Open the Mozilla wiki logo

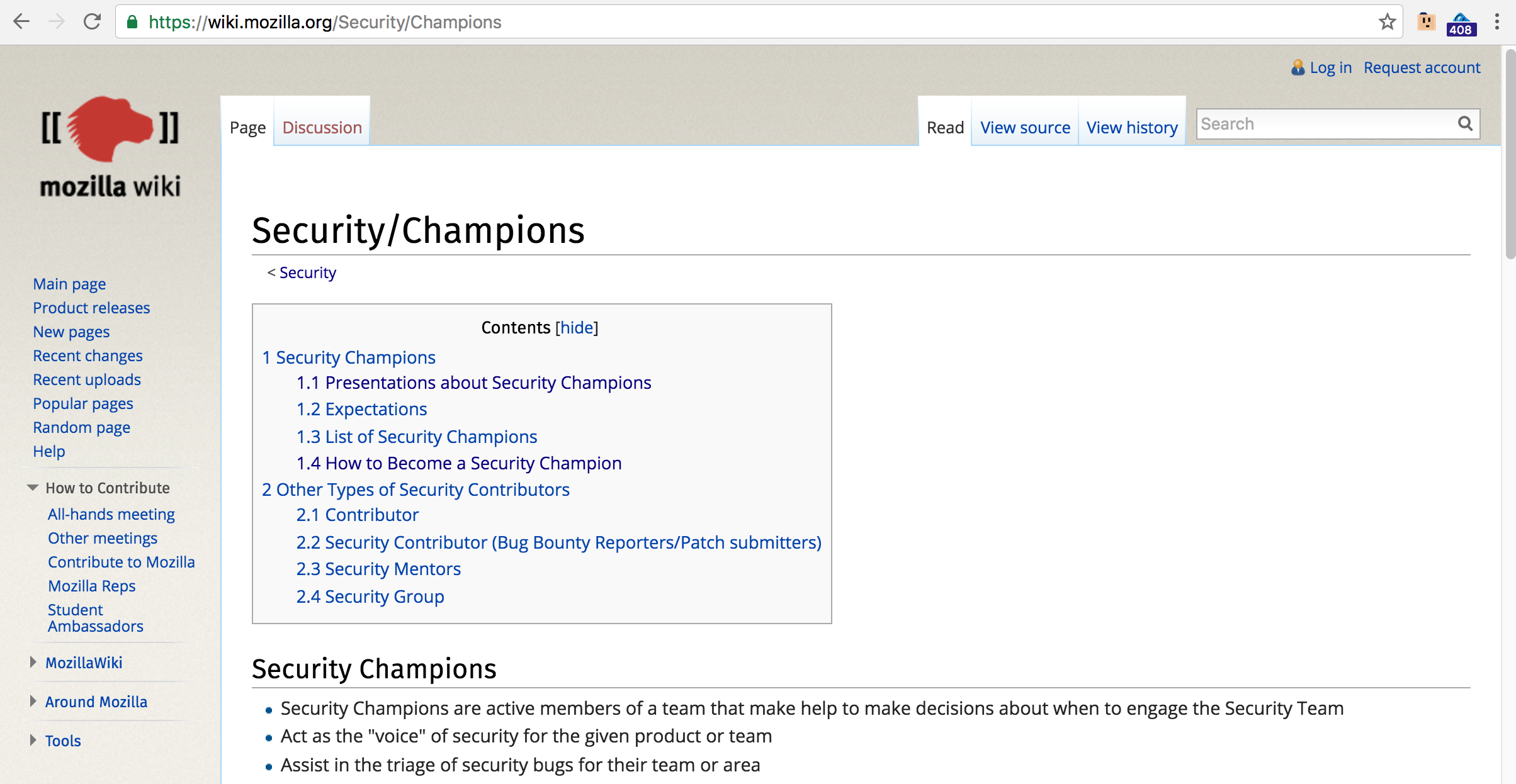tap(110, 146)
